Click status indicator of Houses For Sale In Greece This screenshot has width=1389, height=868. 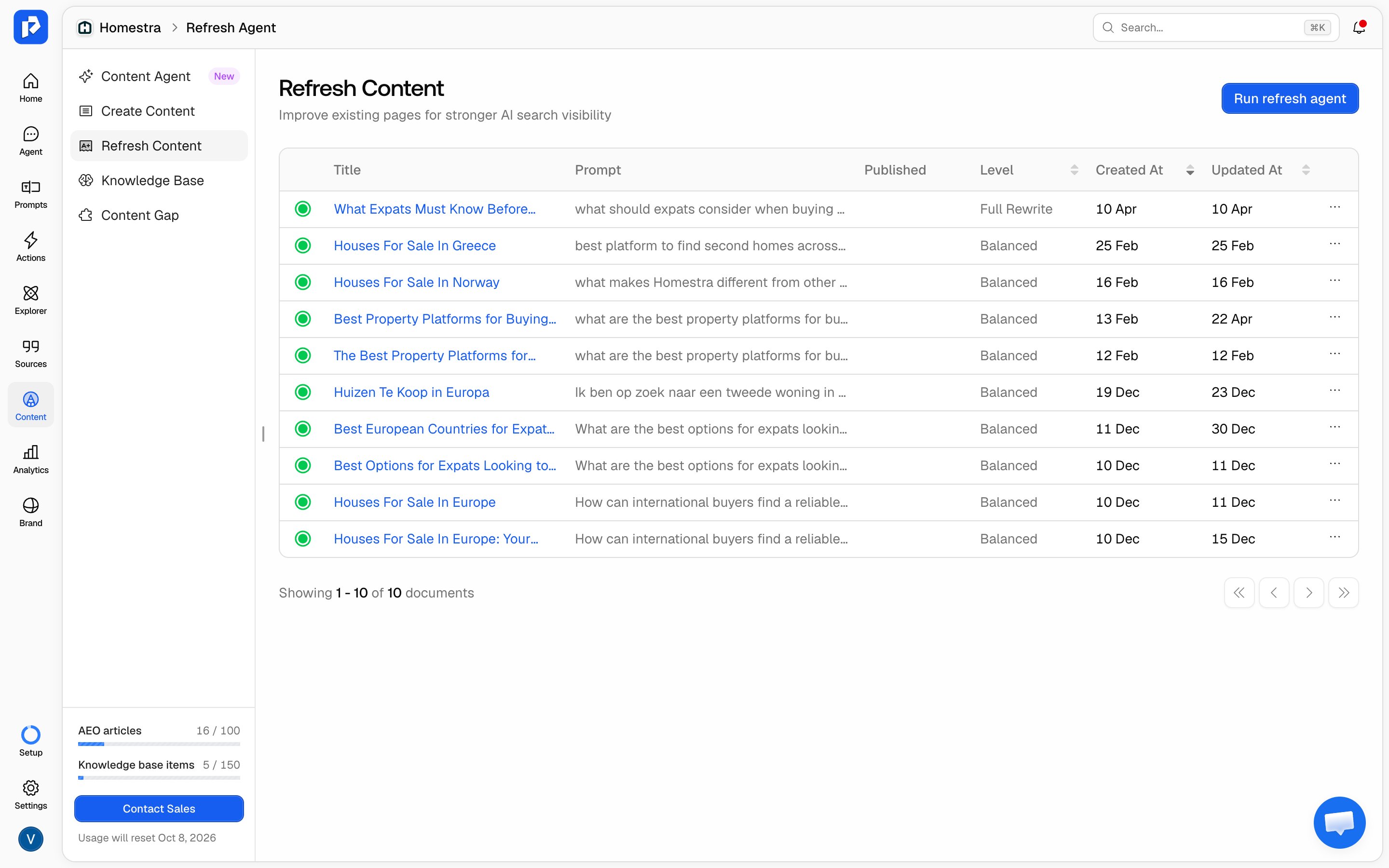pyautogui.click(x=303, y=246)
